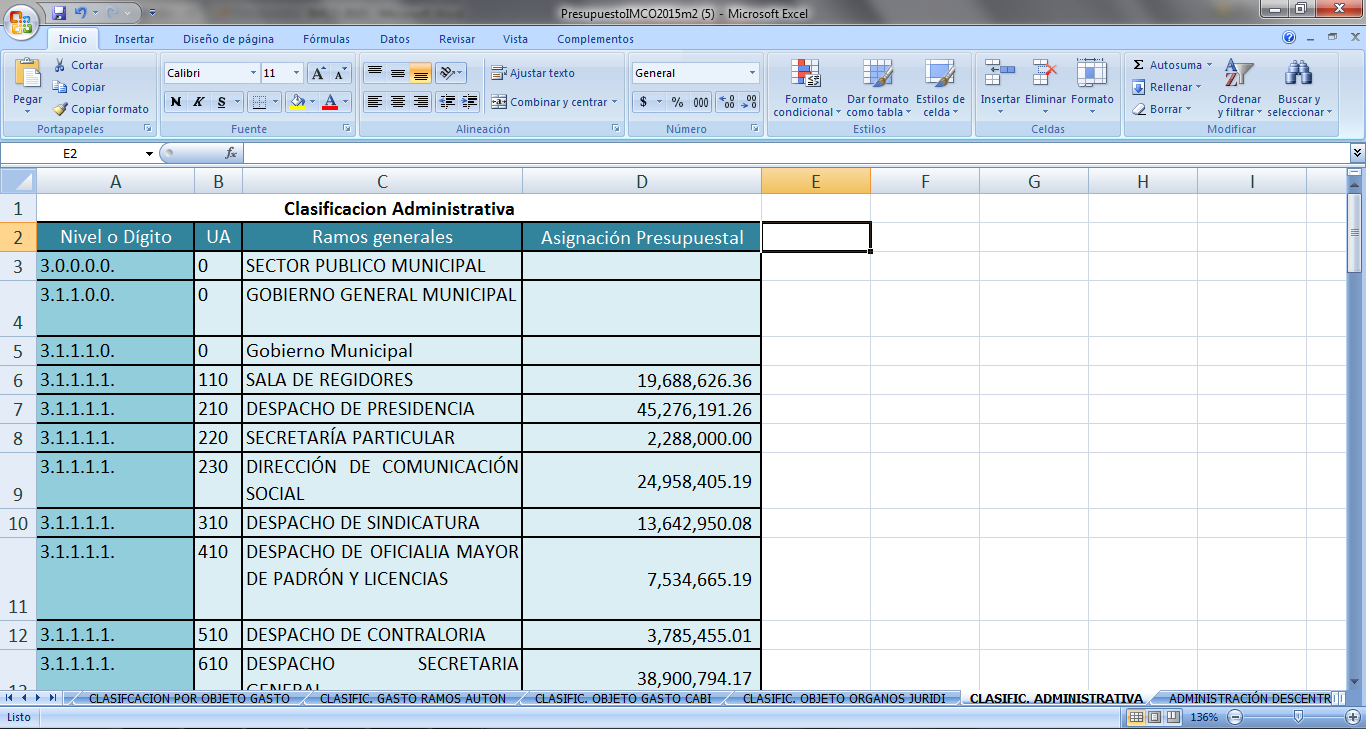Center text horizontally

tap(398, 102)
